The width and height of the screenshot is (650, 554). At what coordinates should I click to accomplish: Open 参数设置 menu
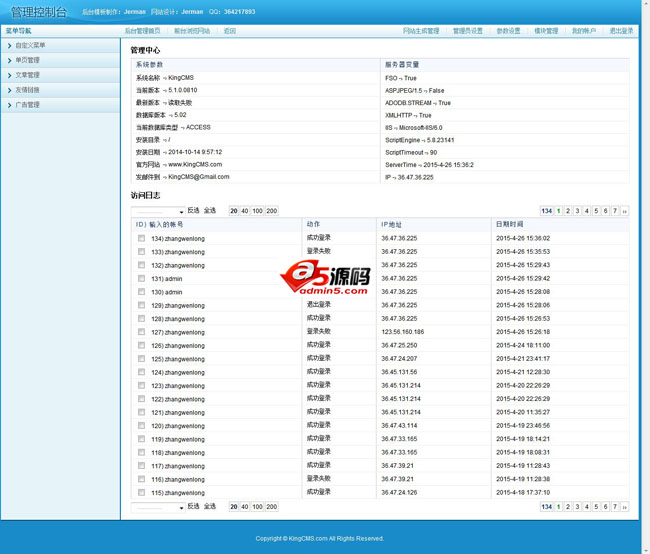508,31
